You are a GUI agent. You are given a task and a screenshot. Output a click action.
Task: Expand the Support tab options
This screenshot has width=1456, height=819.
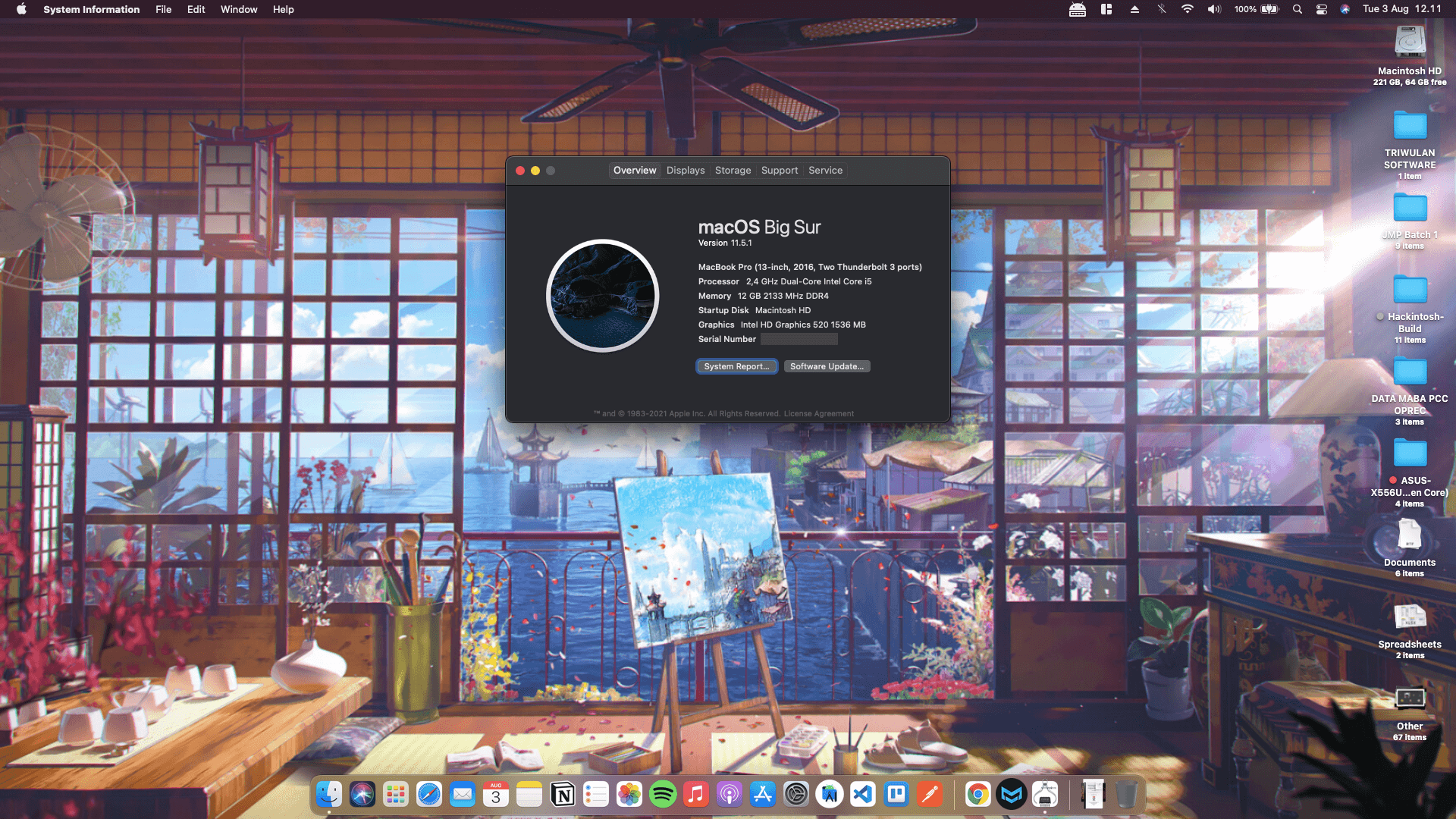(x=780, y=170)
